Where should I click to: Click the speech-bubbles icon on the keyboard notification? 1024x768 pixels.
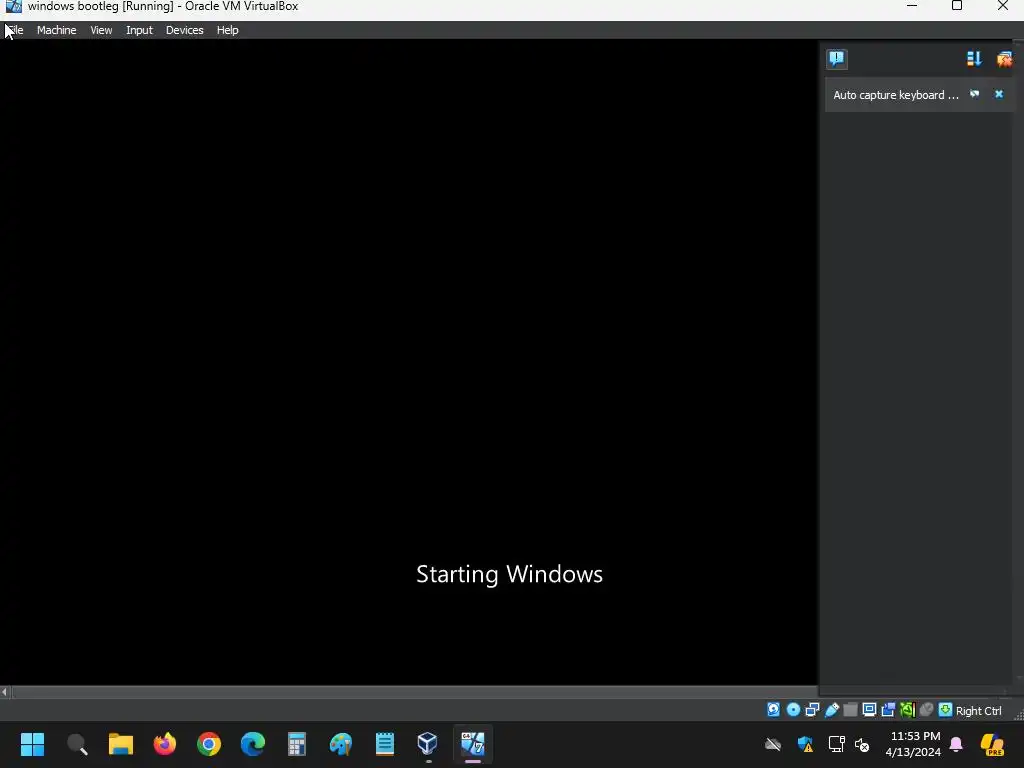click(974, 94)
